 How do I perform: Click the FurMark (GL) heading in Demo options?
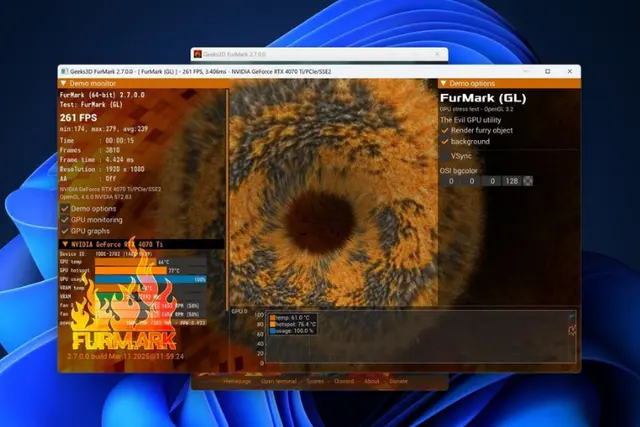[483, 98]
